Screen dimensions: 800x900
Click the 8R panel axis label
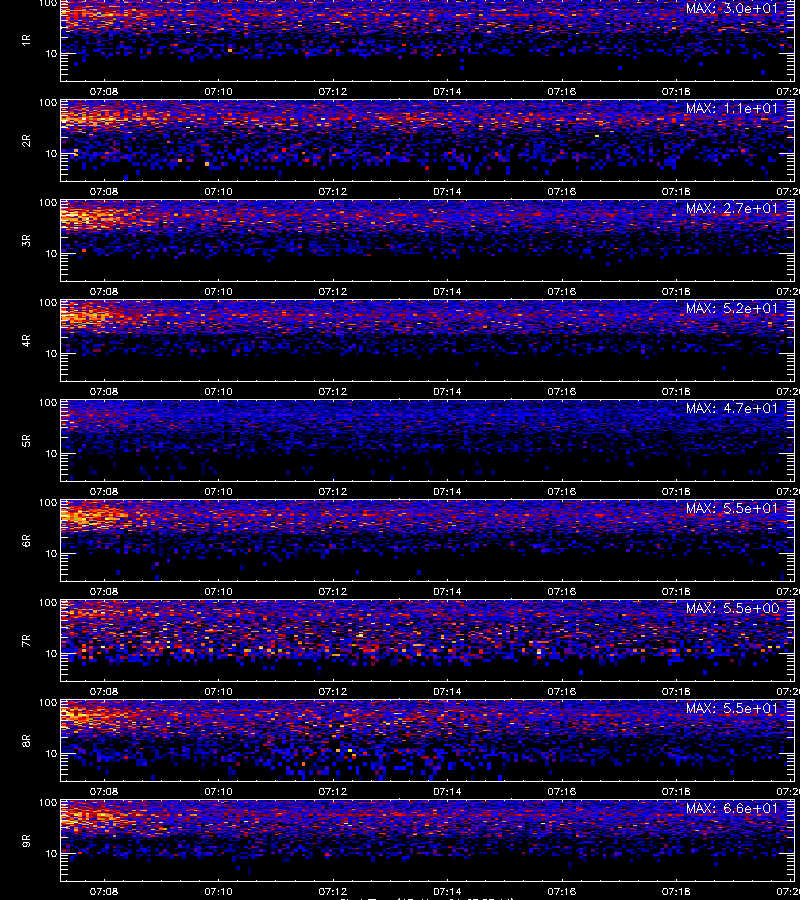pos(26,740)
